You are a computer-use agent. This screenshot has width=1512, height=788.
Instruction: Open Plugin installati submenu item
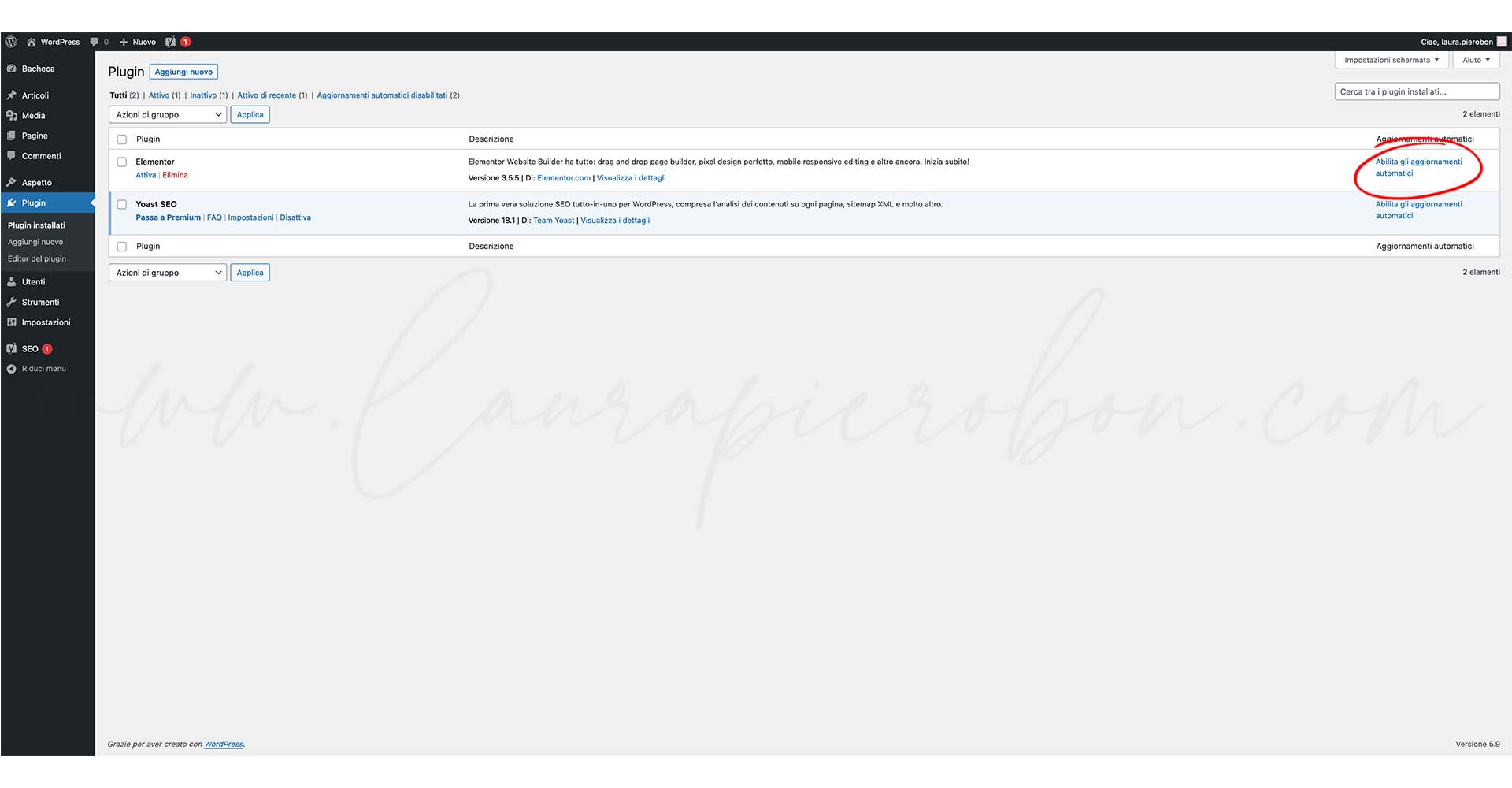36,225
